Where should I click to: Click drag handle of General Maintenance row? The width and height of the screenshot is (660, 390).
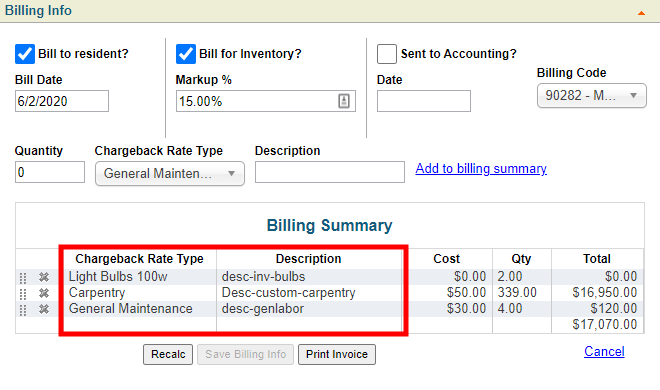point(23,310)
